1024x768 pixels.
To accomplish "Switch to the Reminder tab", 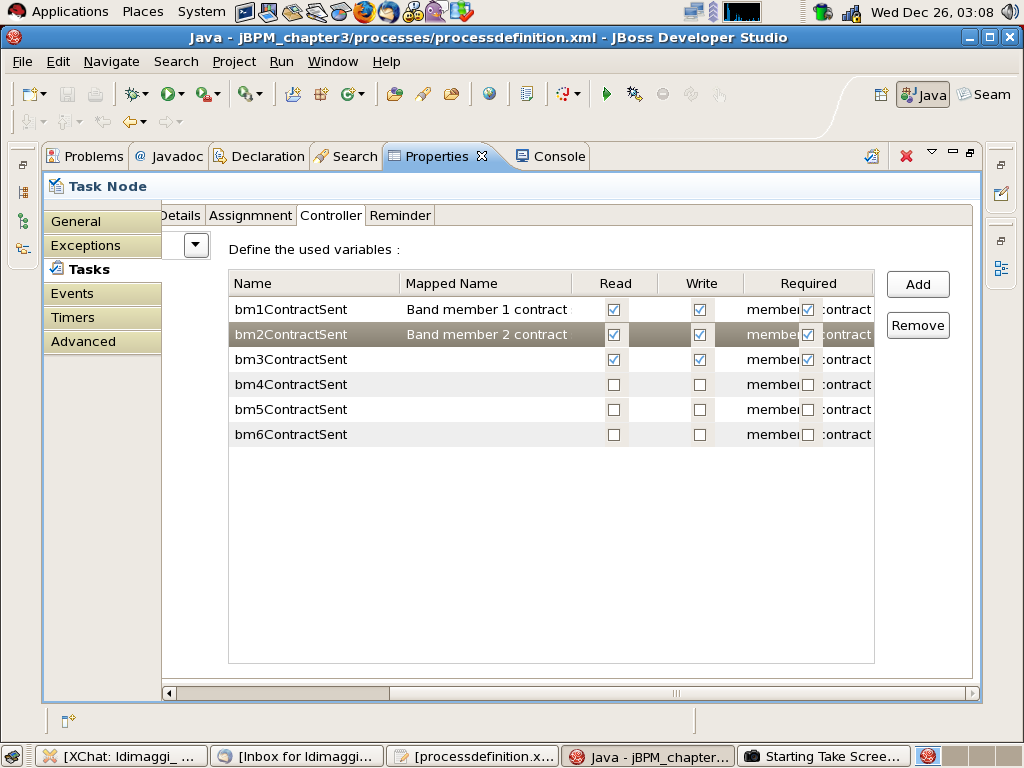I will [400, 215].
